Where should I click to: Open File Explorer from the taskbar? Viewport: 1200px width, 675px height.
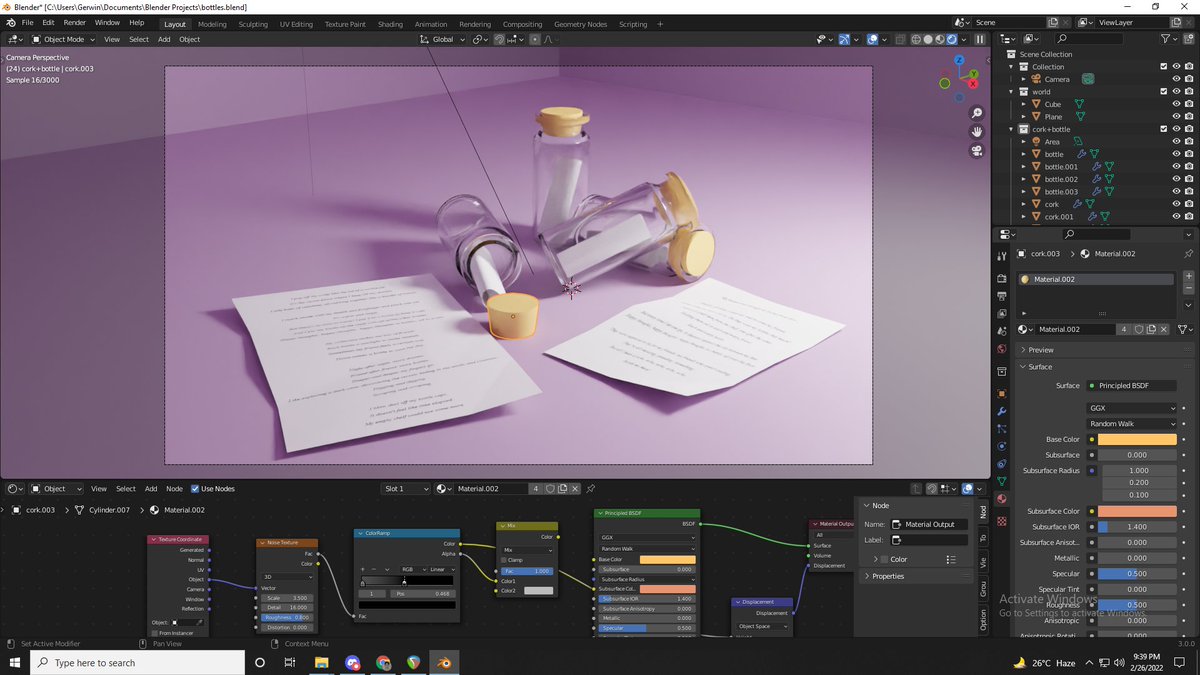tap(322, 662)
